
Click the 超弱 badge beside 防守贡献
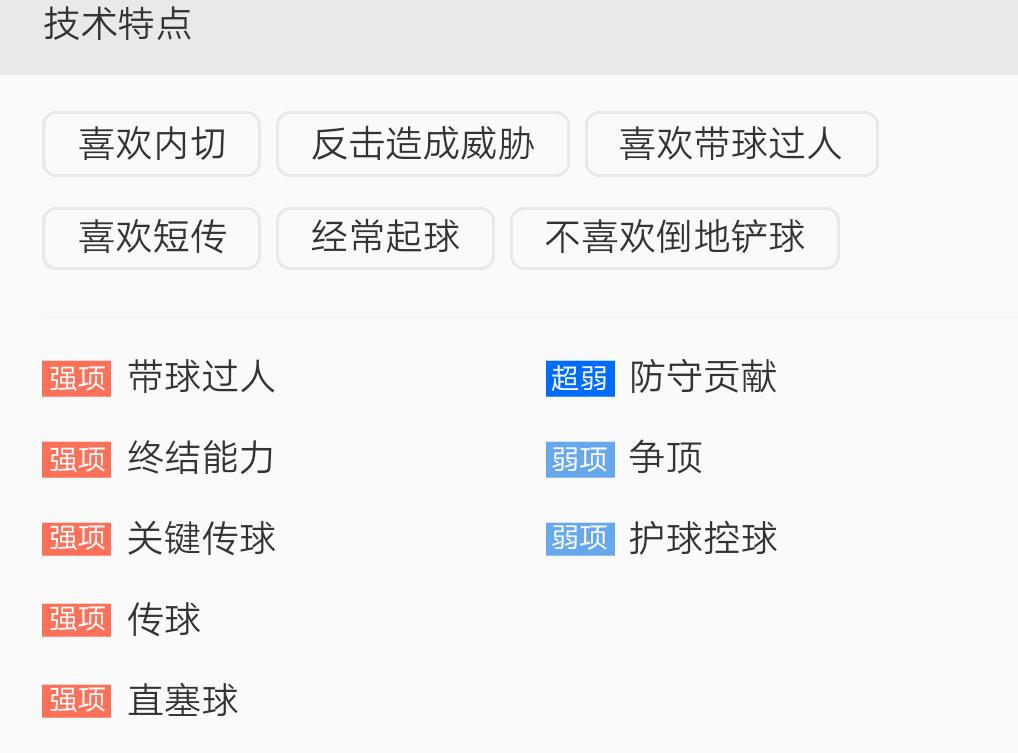[x=580, y=379]
